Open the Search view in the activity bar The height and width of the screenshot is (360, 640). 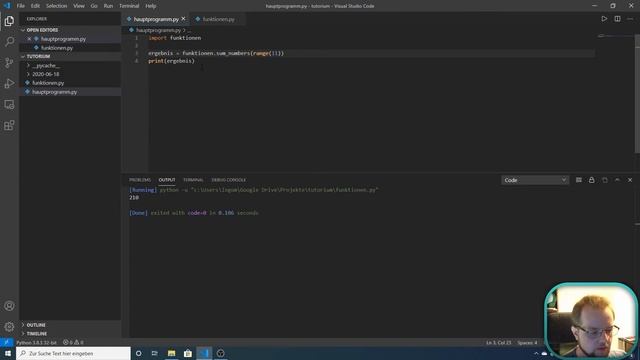tap(9, 42)
